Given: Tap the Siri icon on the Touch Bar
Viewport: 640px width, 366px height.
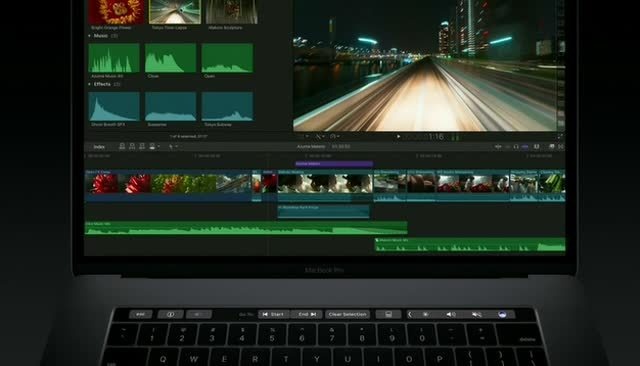Looking at the screenshot, I should [502, 314].
